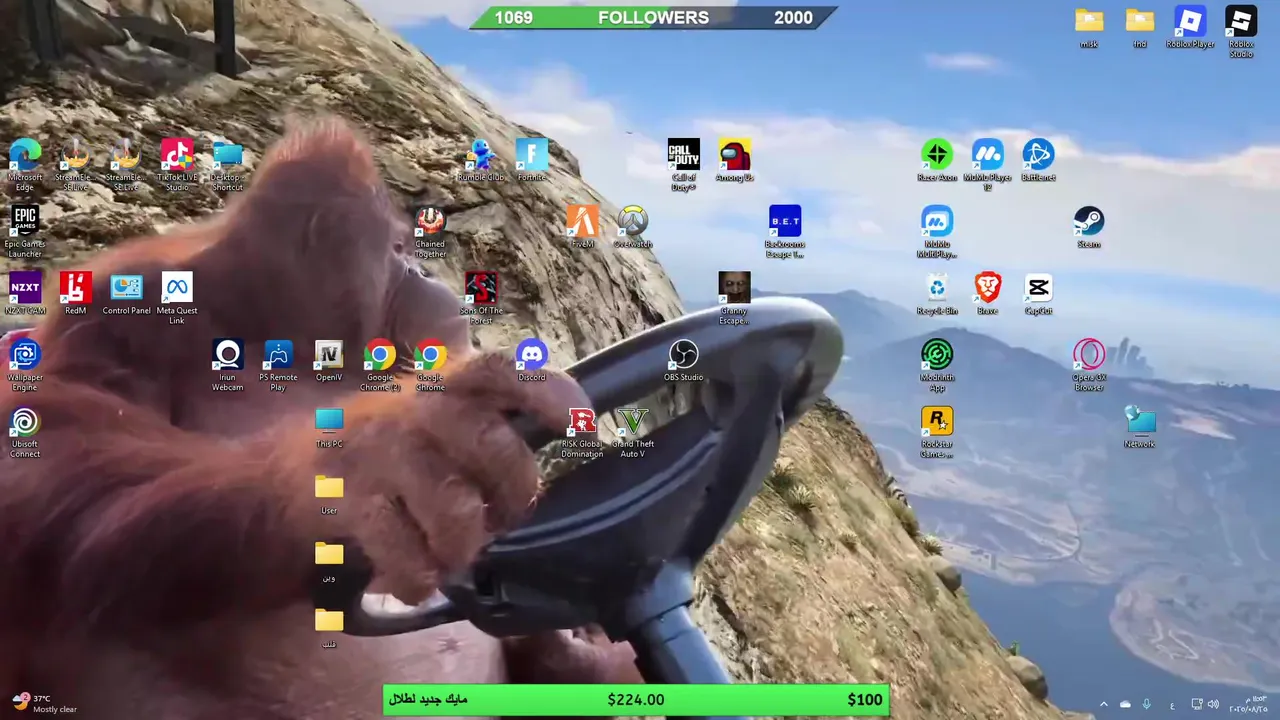Image resolution: width=1280 pixels, height=720 pixels.
Task: Select the Iriun Webcam icon
Action: click(227, 365)
